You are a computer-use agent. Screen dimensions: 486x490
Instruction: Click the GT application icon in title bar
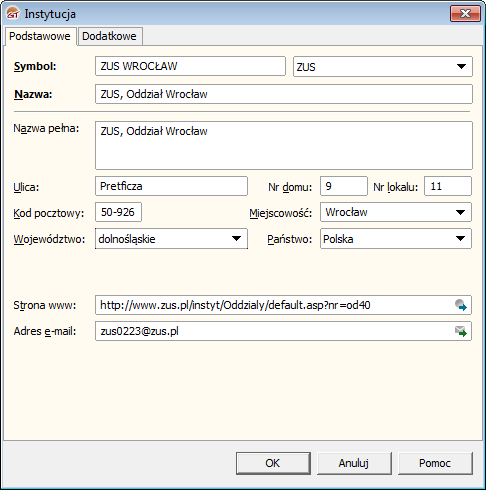[x=13, y=13]
